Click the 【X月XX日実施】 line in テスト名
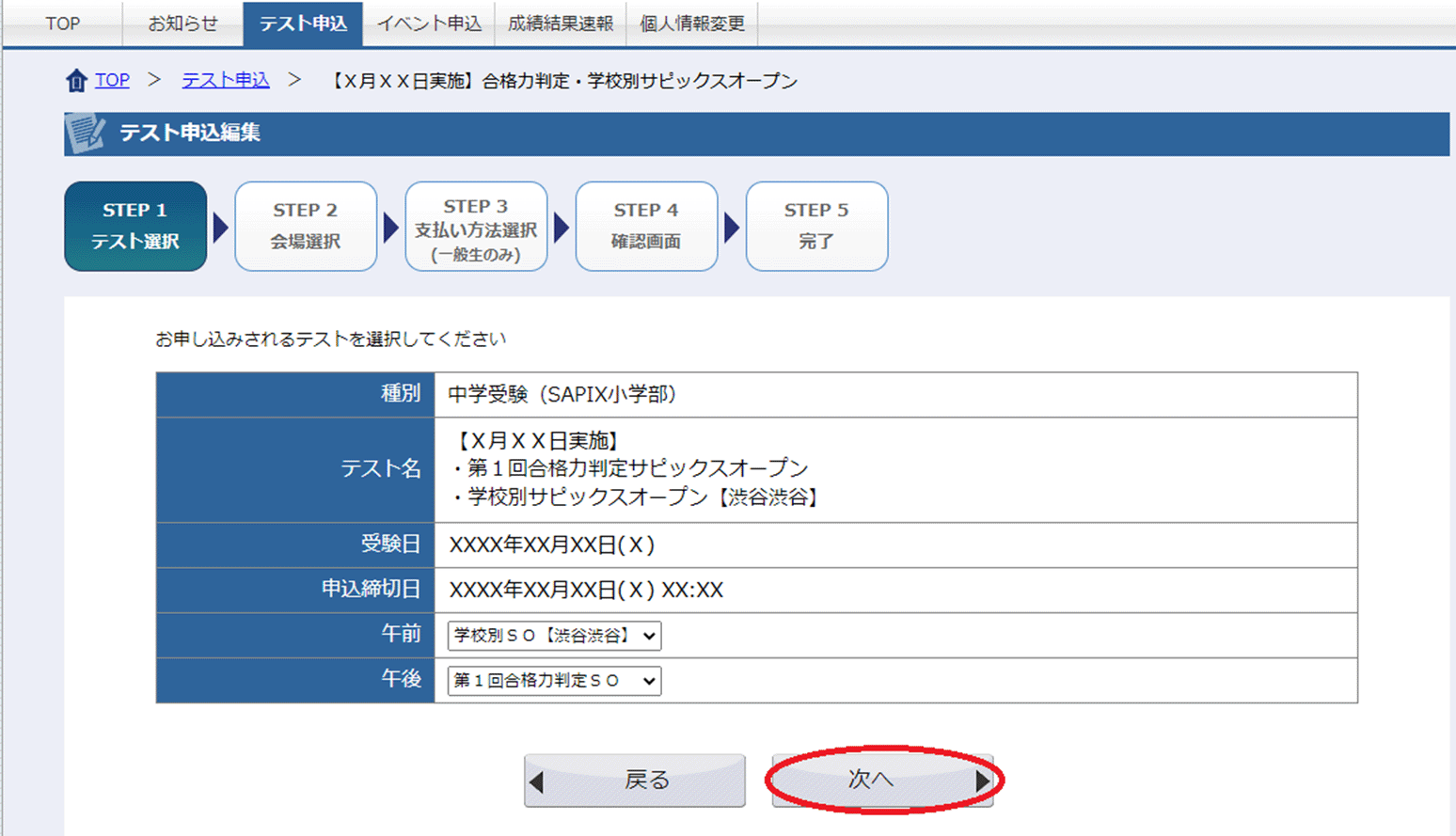The height and width of the screenshot is (836, 1456). (538, 441)
